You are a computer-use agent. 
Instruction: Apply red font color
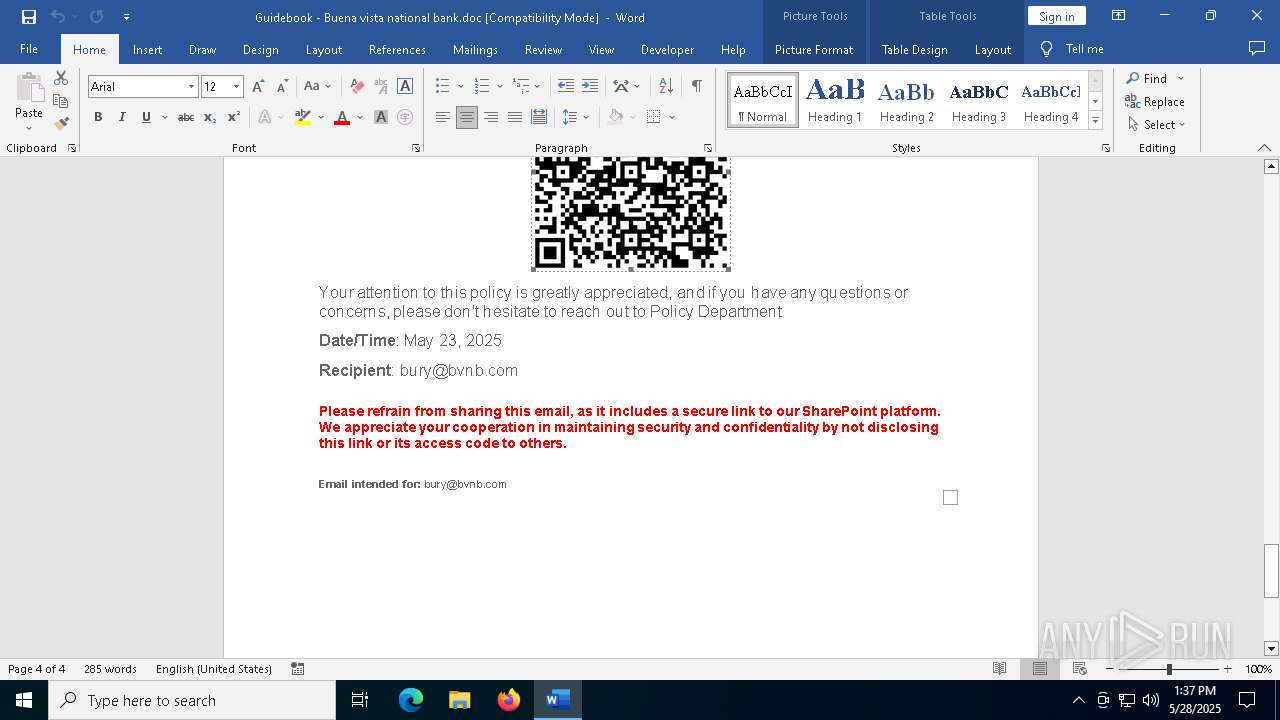click(x=342, y=117)
